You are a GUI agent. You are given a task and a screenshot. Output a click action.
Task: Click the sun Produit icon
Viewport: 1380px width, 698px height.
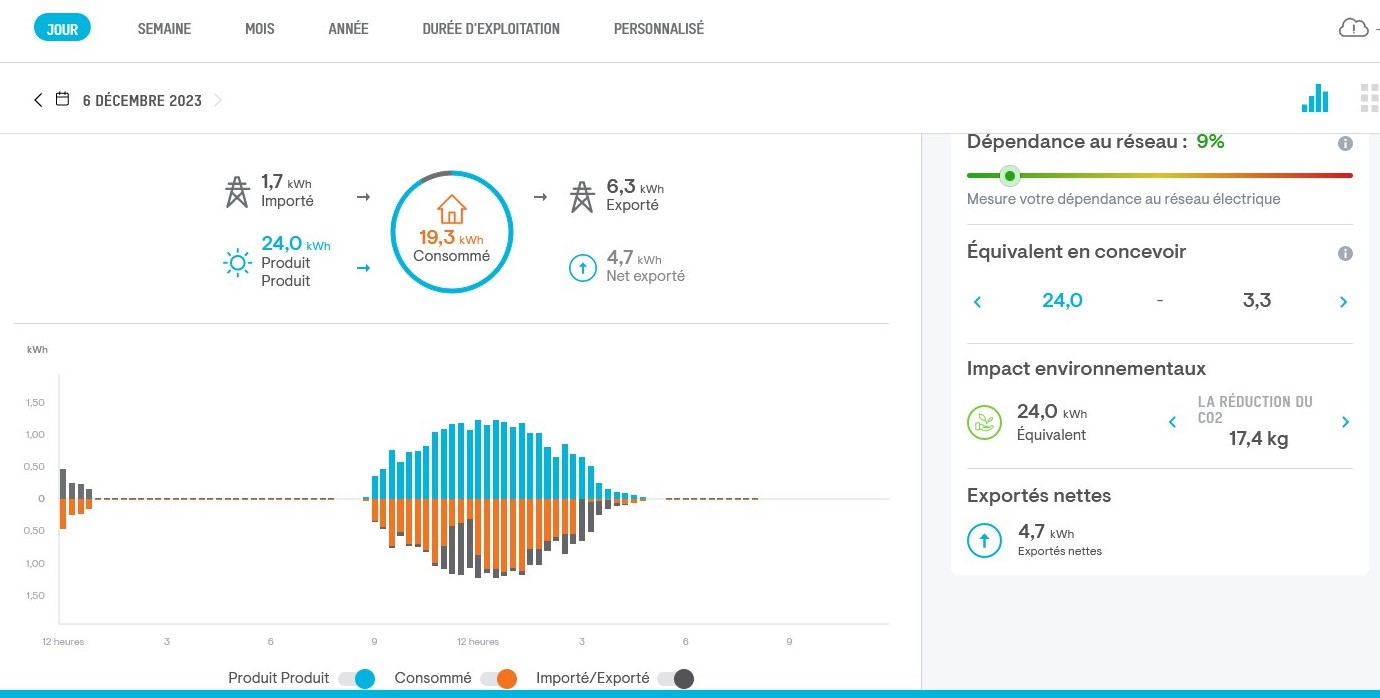[237, 263]
